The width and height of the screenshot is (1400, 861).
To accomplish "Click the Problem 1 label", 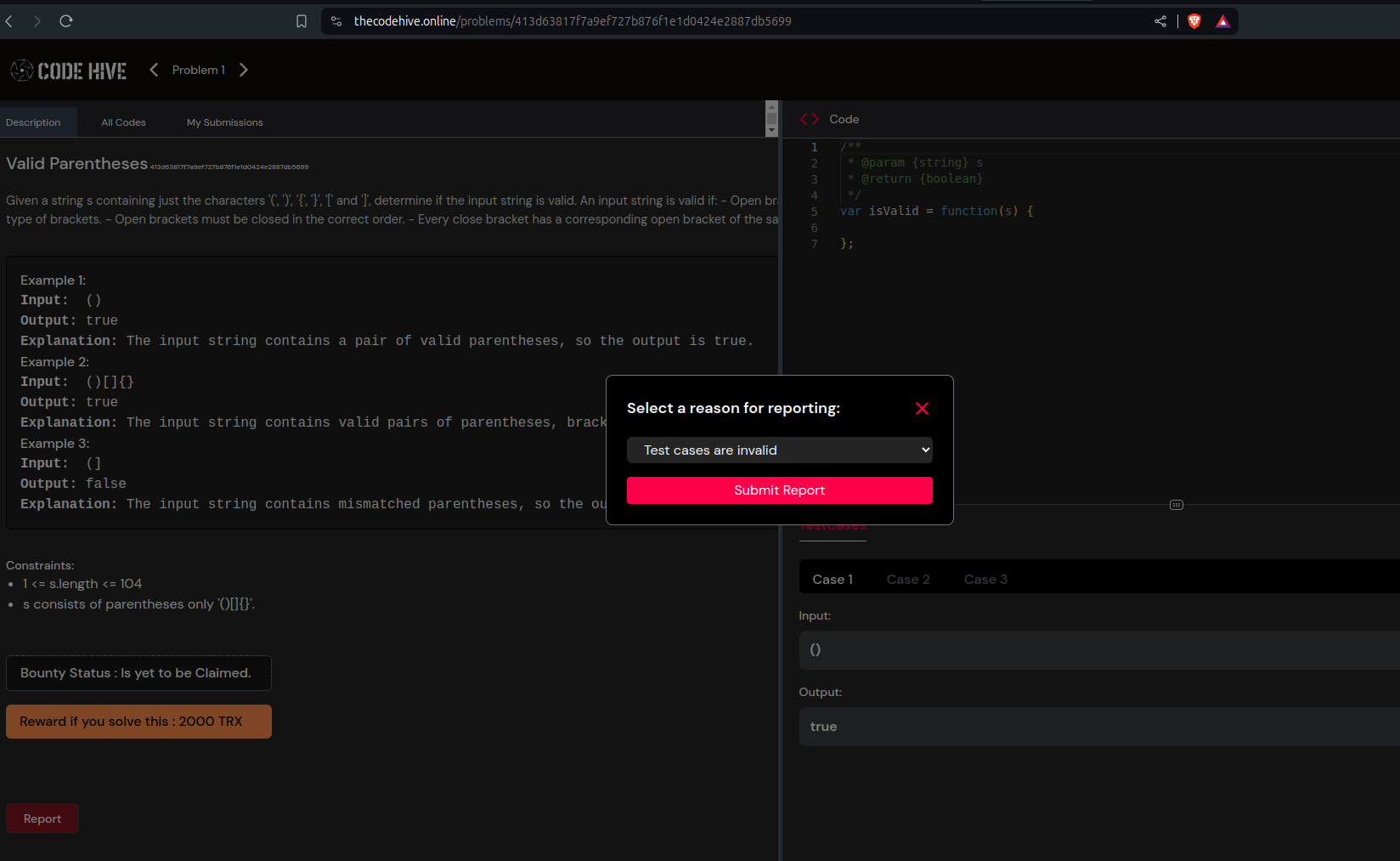I will tap(199, 70).
